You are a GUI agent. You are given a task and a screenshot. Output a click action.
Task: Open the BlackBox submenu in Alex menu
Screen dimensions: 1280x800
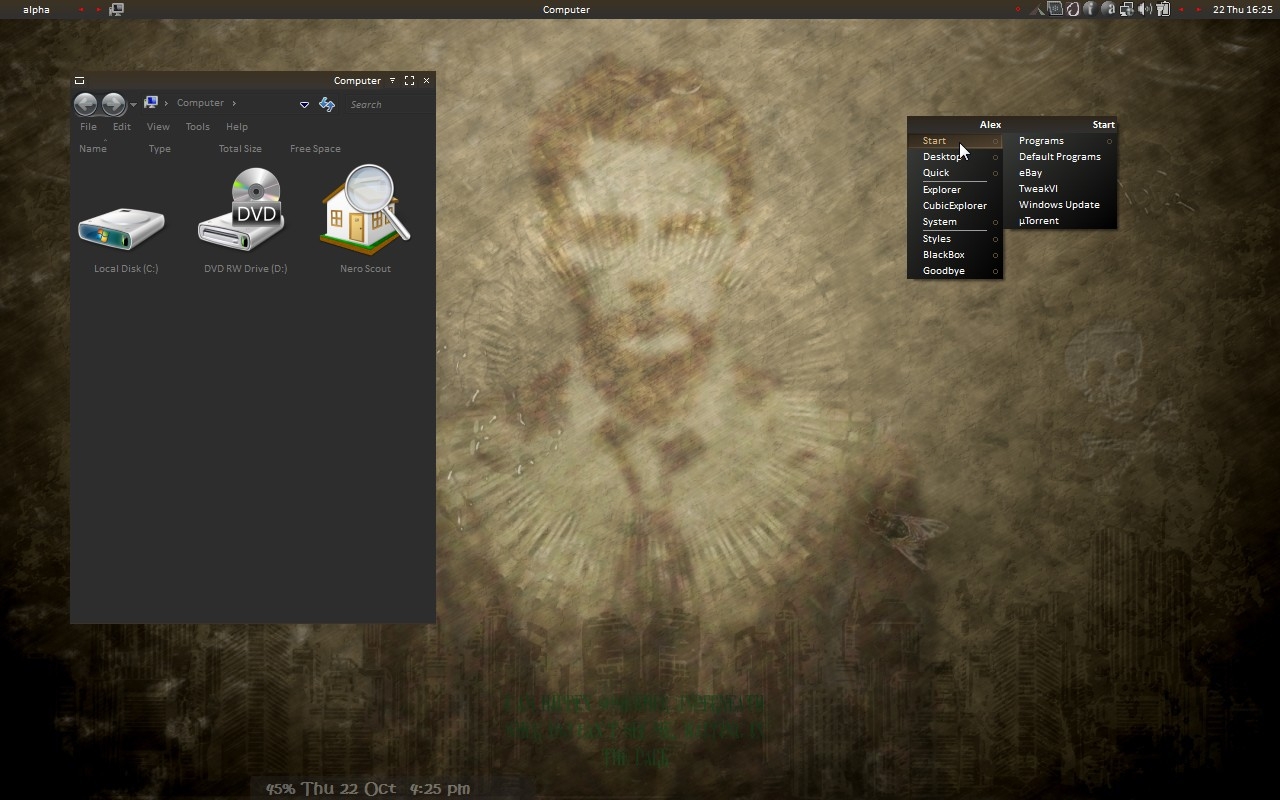(955, 255)
